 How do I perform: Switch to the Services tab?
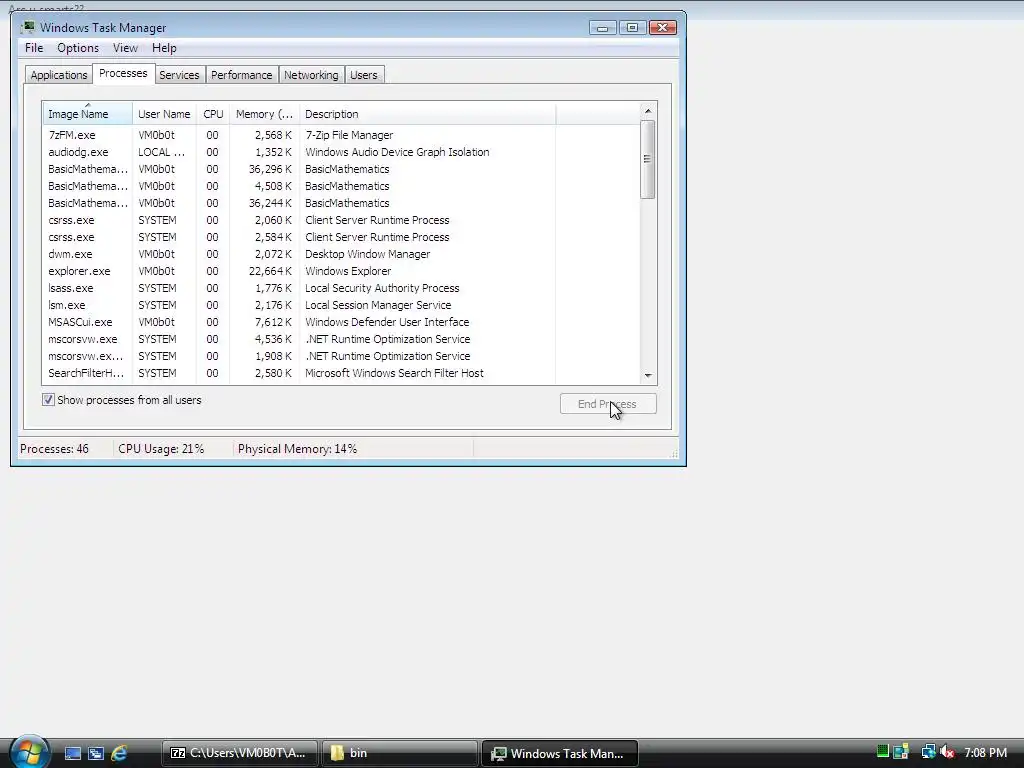(x=179, y=75)
